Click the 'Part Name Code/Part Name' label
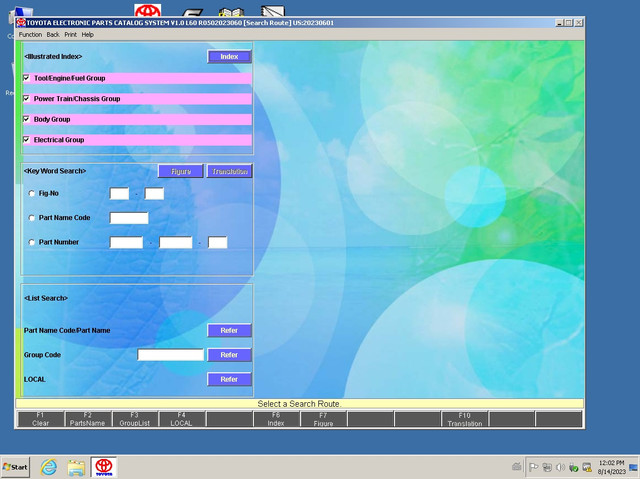Image resolution: width=640 pixels, height=479 pixels. point(67,330)
